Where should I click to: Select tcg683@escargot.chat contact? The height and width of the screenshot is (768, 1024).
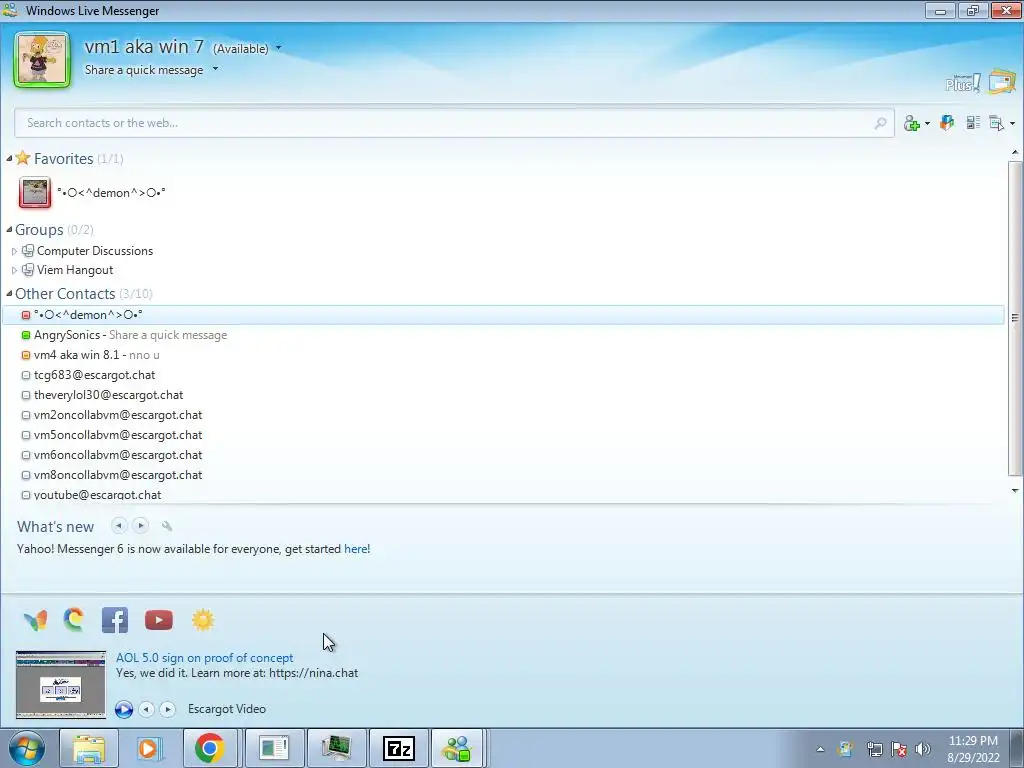pos(95,375)
